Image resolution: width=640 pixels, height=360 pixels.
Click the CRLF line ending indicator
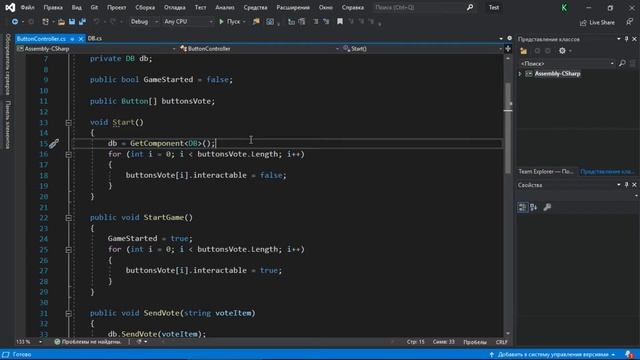[x=501, y=342]
